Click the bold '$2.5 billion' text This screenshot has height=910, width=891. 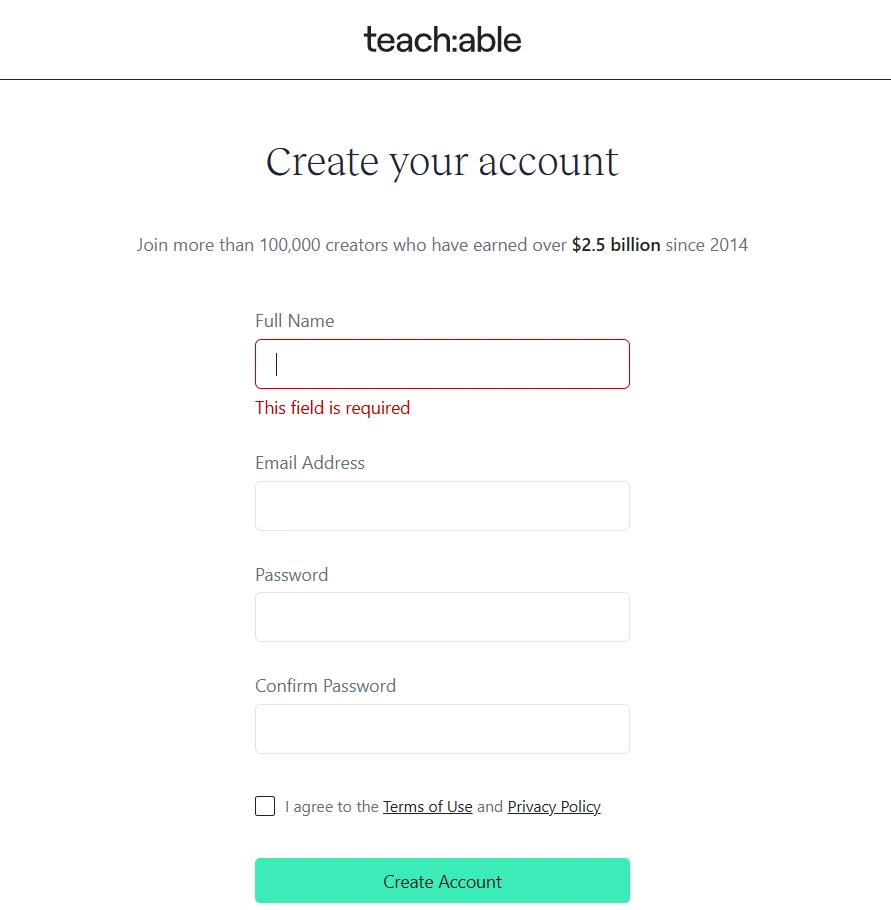click(615, 244)
